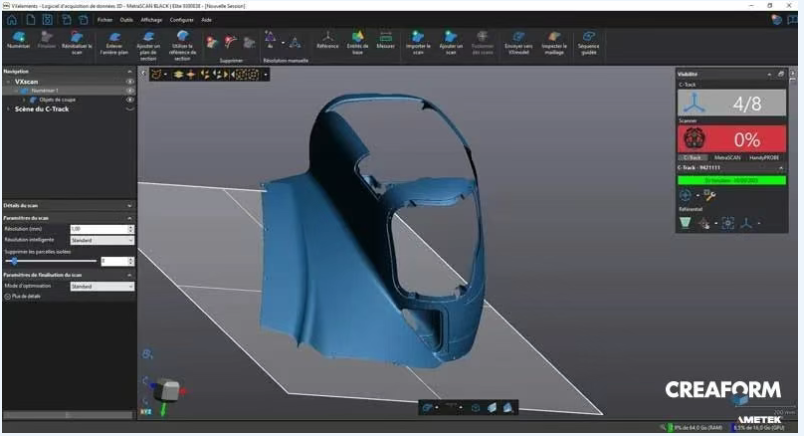
Task: Open the Affichage menu
Action: tap(151, 20)
